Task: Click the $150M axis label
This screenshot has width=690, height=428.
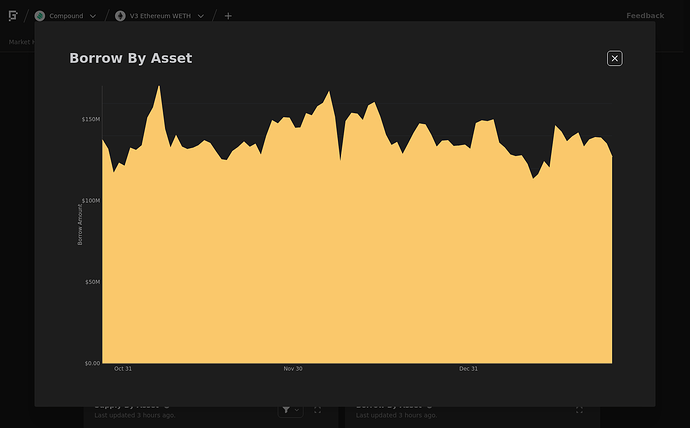Action: tap(91, 119)
